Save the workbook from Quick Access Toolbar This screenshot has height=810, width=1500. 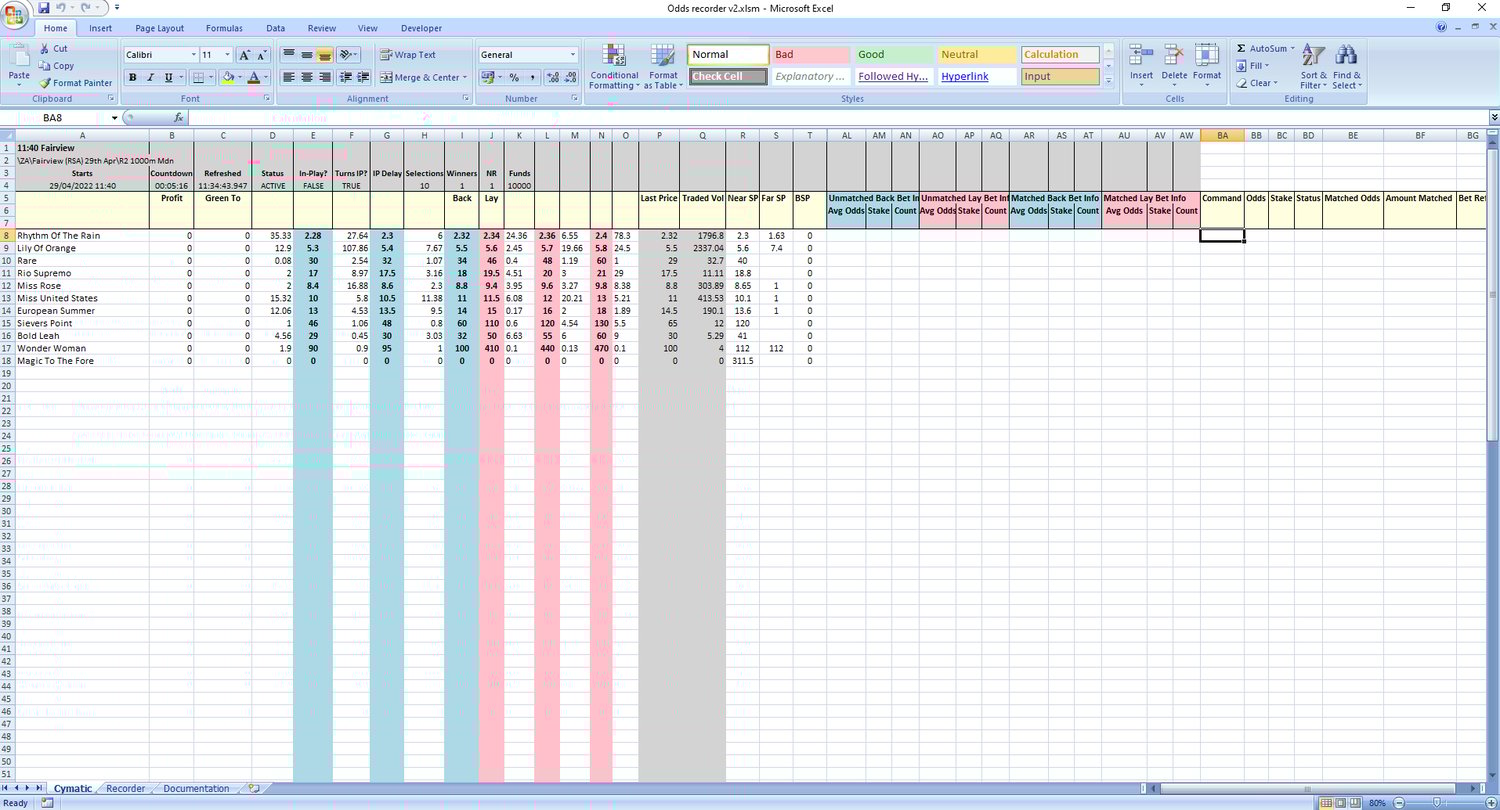tap(44, 8)
